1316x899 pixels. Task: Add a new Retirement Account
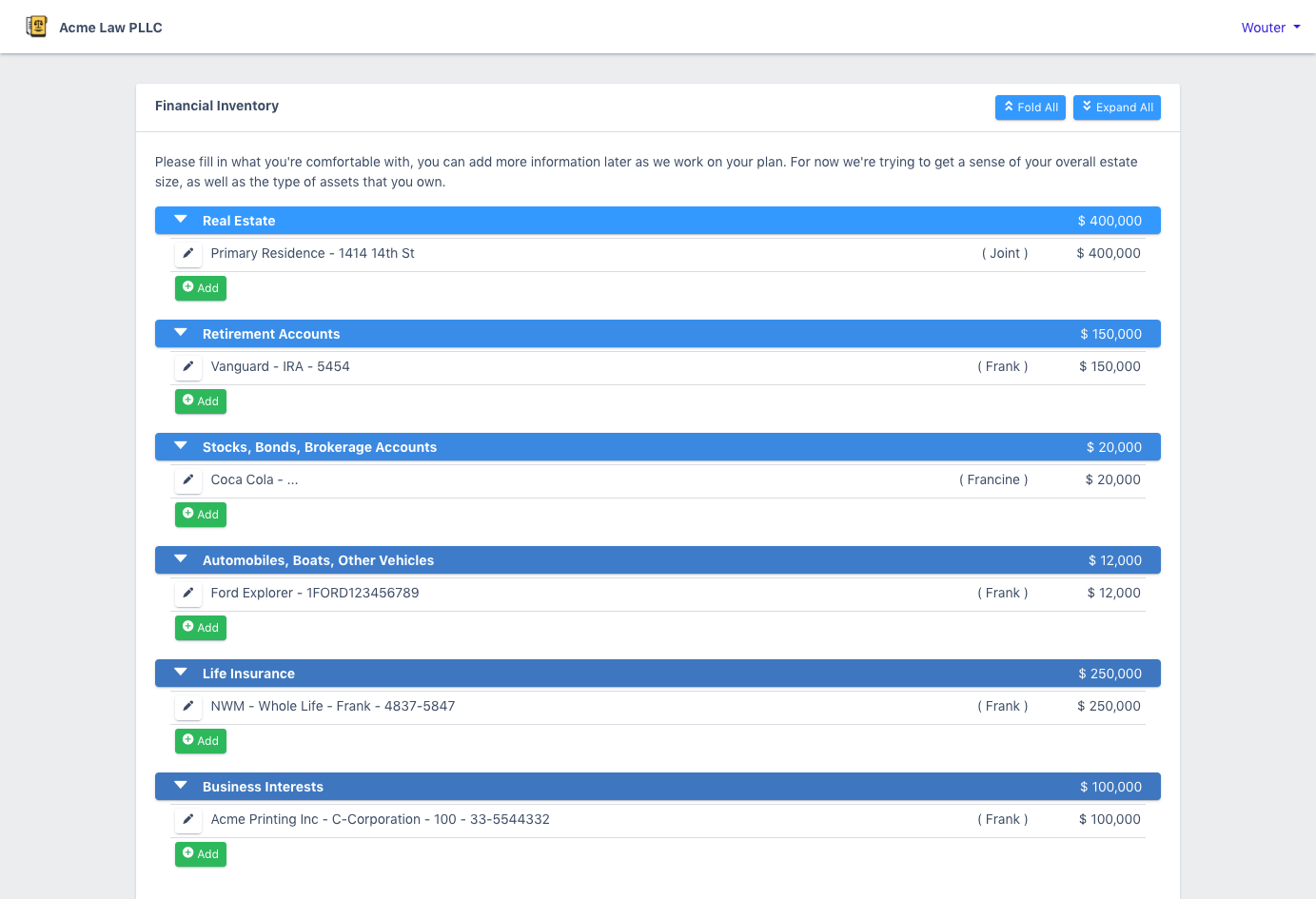201,401
